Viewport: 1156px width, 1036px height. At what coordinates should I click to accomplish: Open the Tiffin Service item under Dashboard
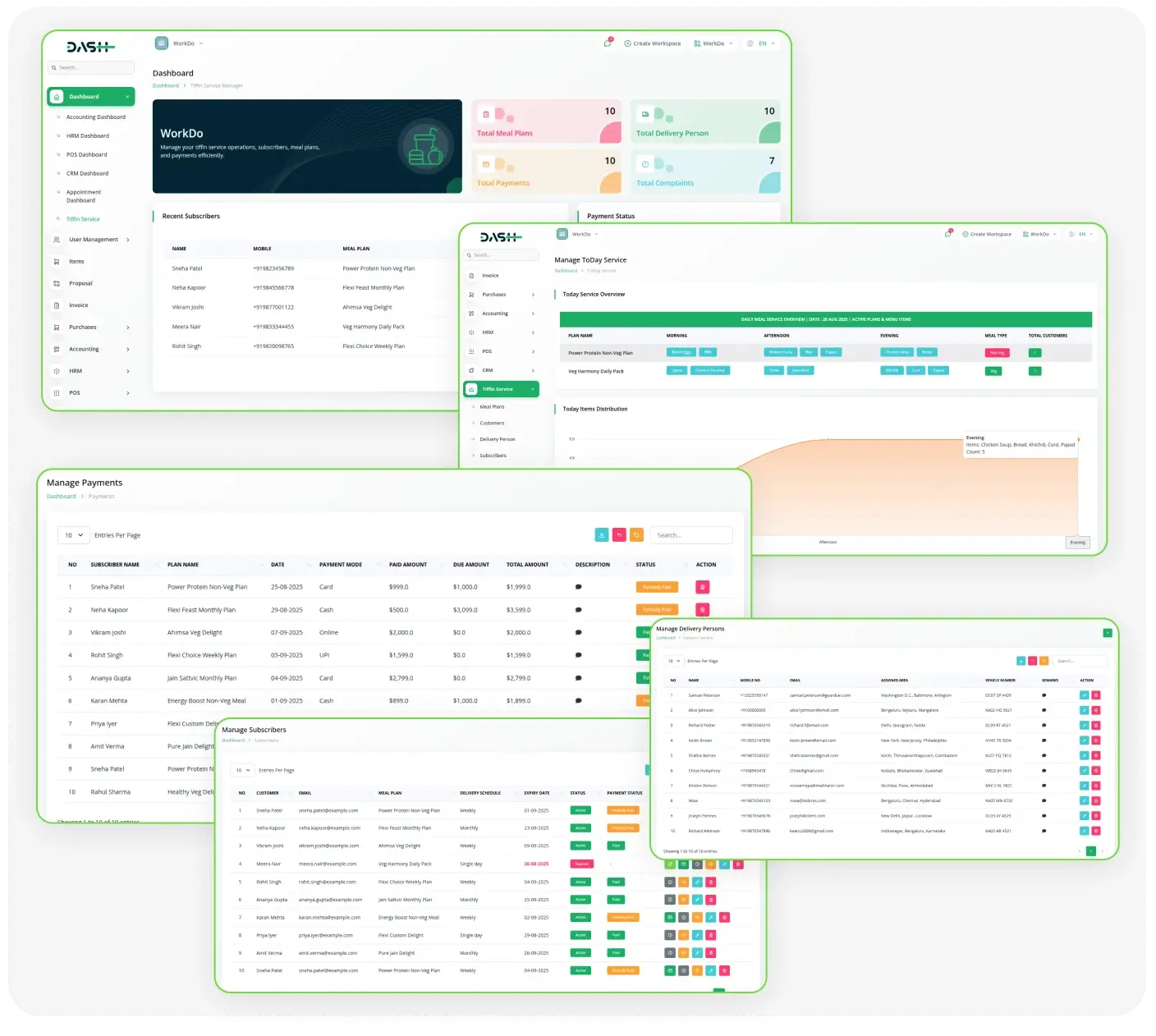[83, 219]
